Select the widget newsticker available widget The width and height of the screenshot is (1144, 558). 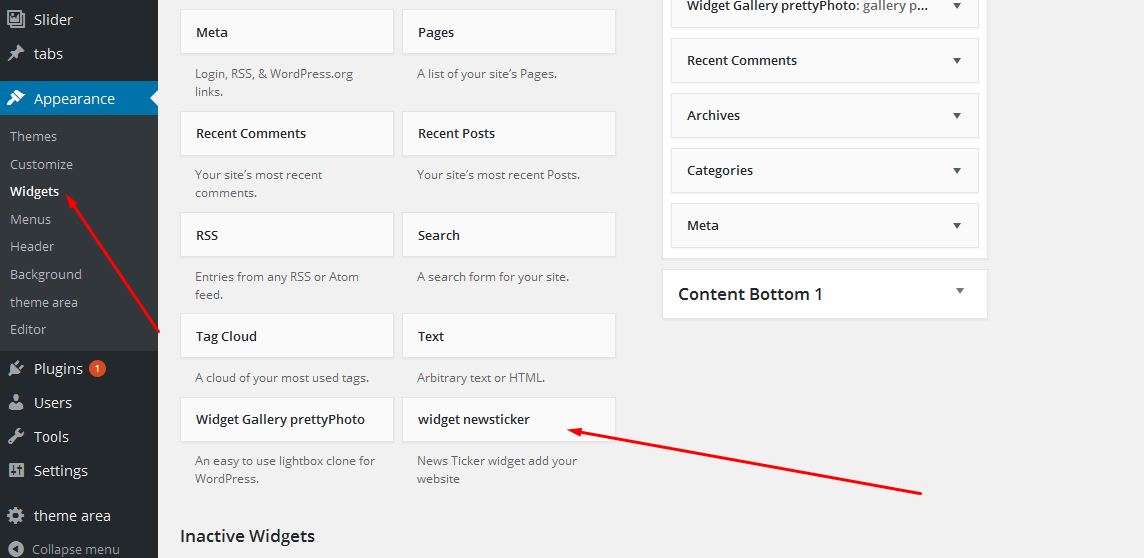(x=509, y=419)
